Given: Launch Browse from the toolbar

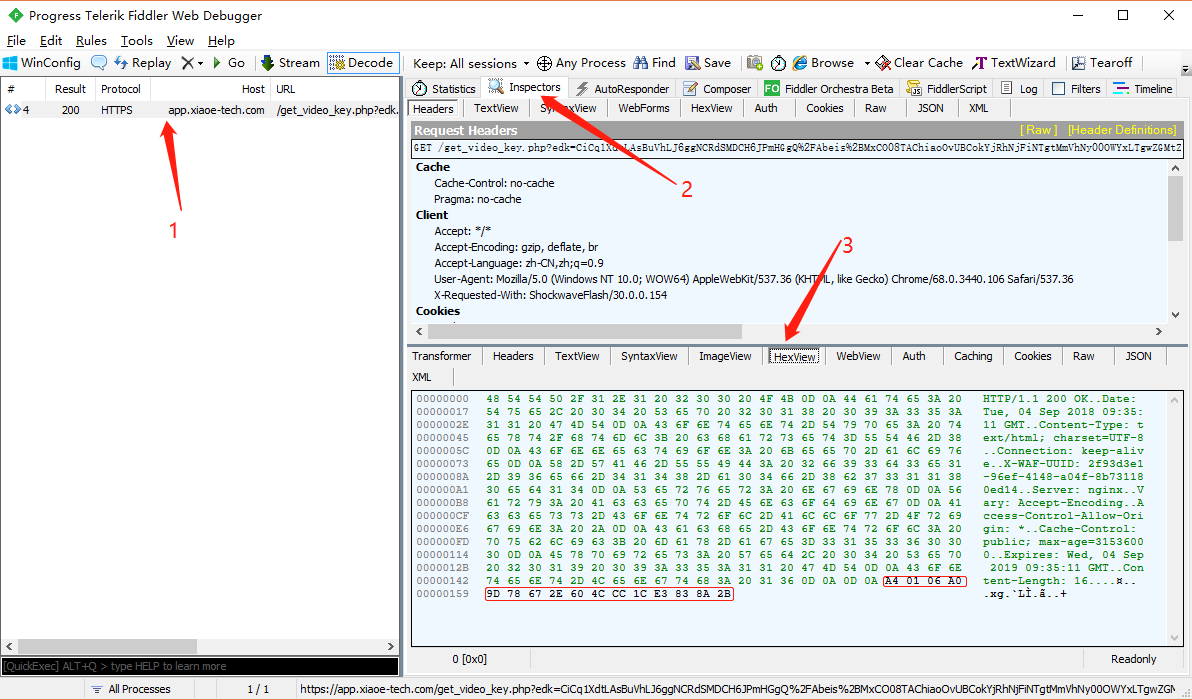Looking at the screenshot, I should [x=823, y=63].
